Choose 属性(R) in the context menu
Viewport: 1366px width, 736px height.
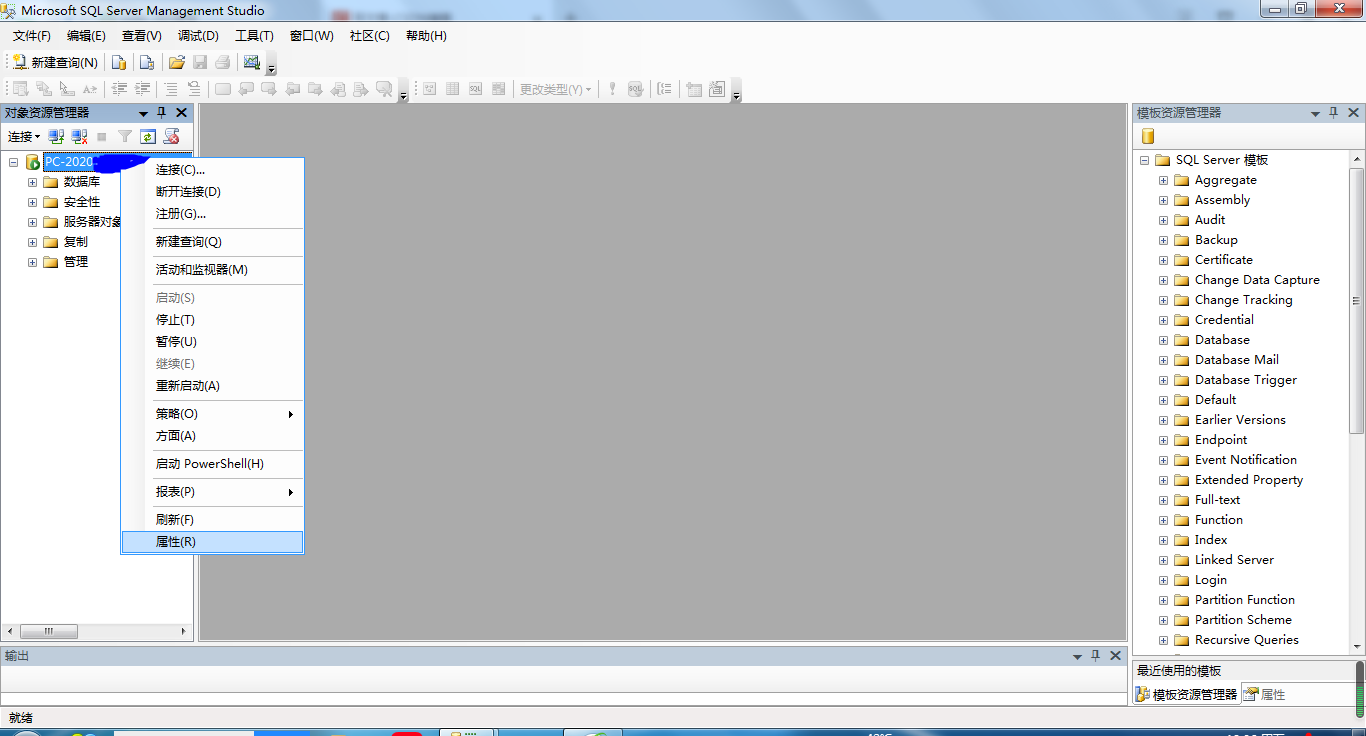pyautogui.click(x=212, y=542)
